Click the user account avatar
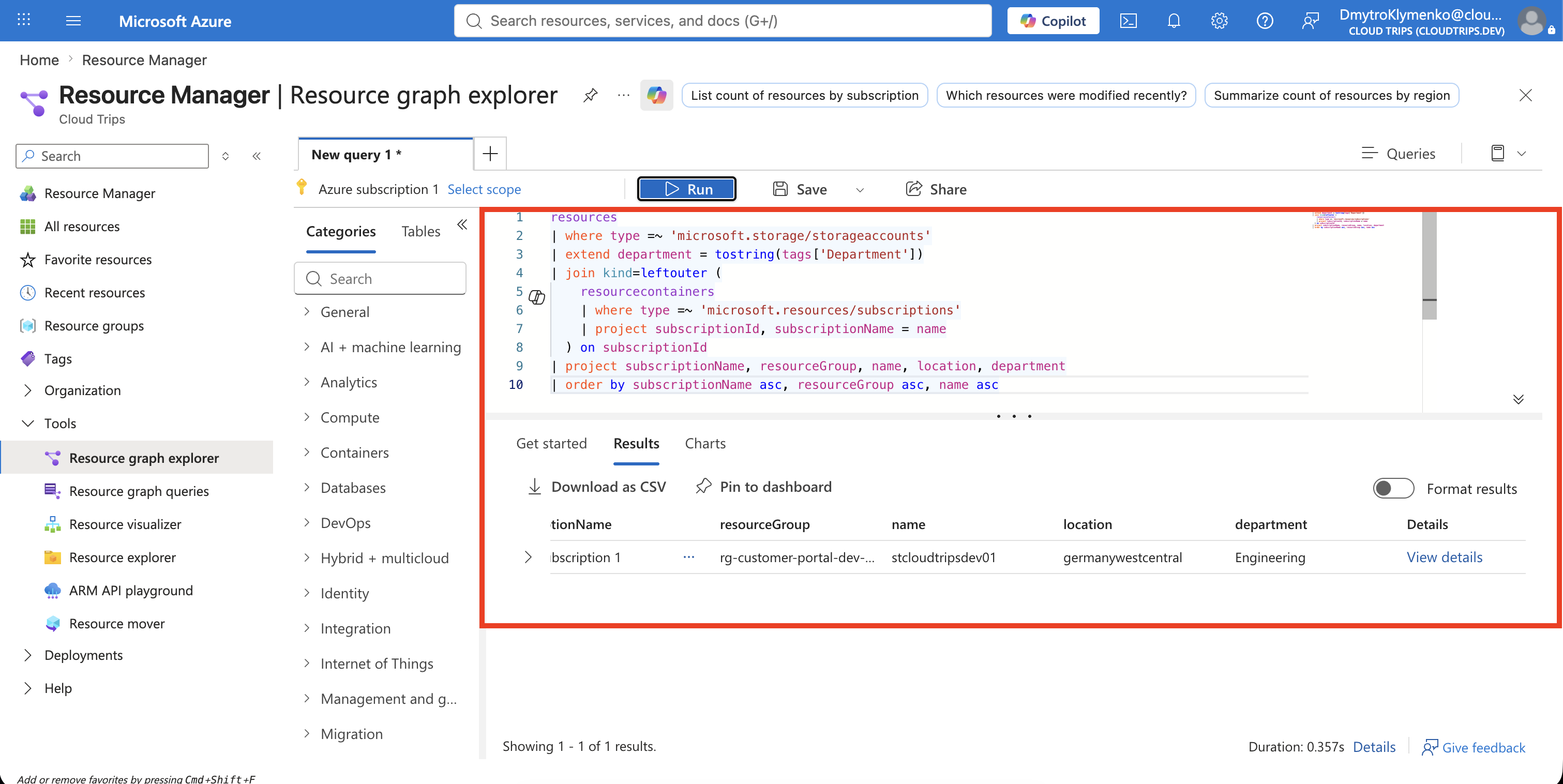The height and width of the screenshot is (784, 1563). pyautogui.click(x=1531, y=21)
